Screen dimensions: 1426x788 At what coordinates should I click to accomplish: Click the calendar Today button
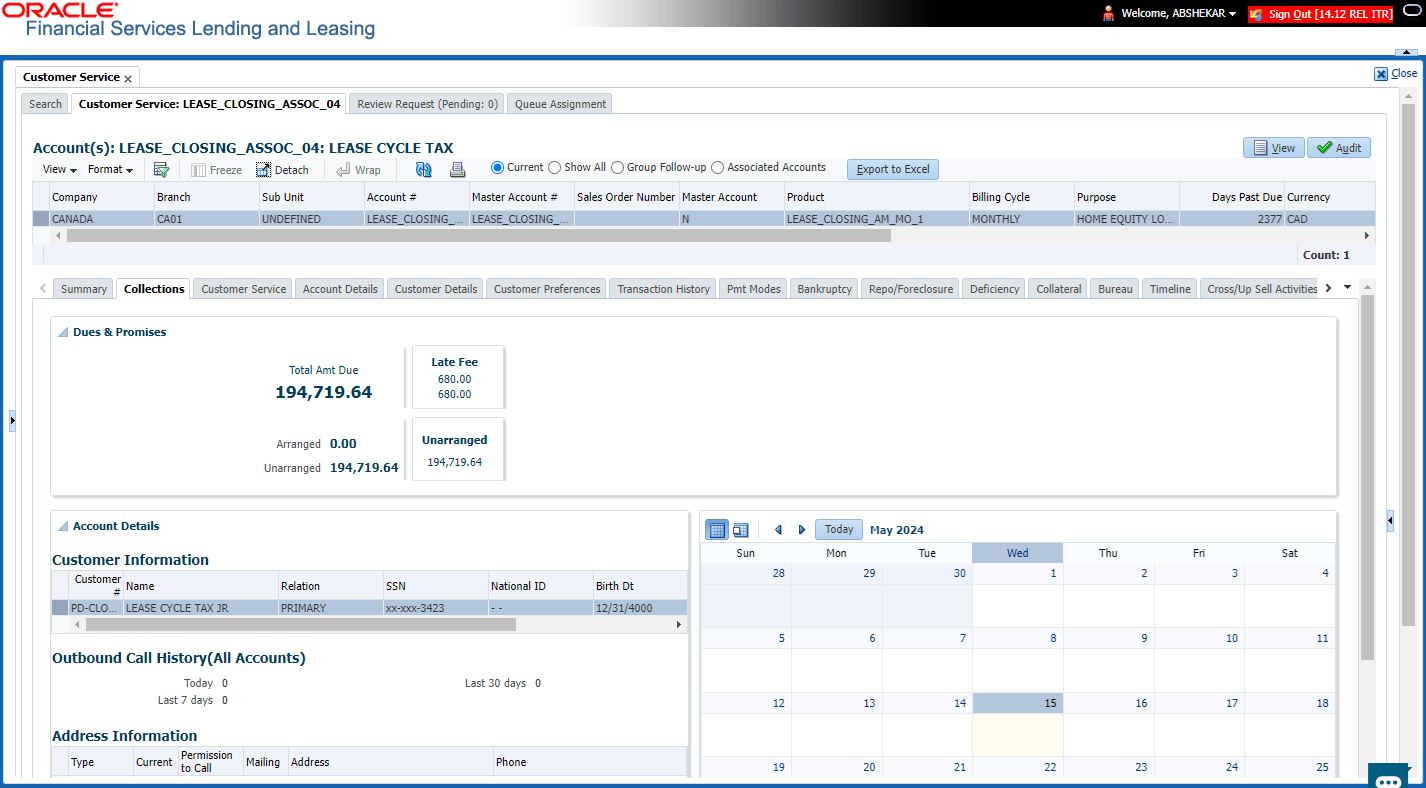coord(839,530)
